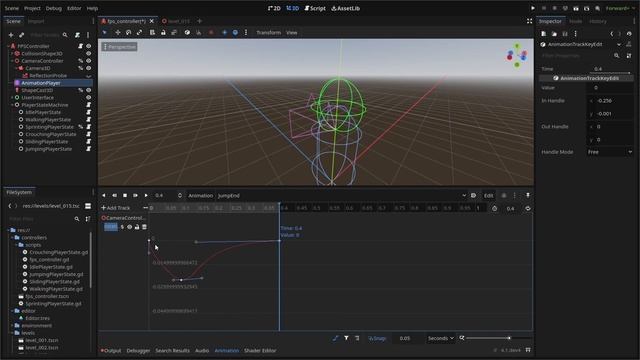
Task: Click the animation loop mode icon
Action: [528, 208]
